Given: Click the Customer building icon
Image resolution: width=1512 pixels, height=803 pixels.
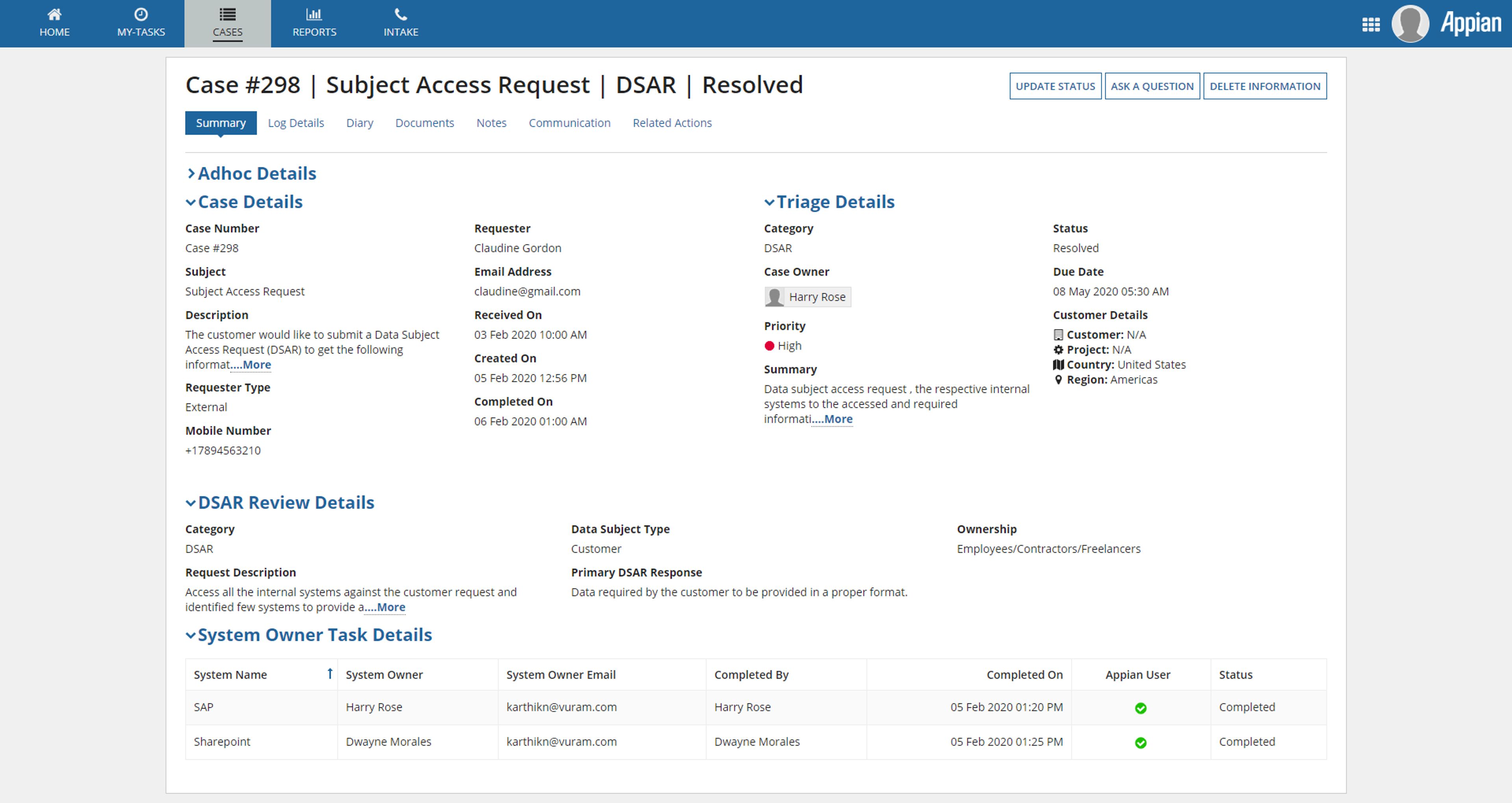Looking at the screenshot, I should pyautogui.click(x=1058, y=335).
